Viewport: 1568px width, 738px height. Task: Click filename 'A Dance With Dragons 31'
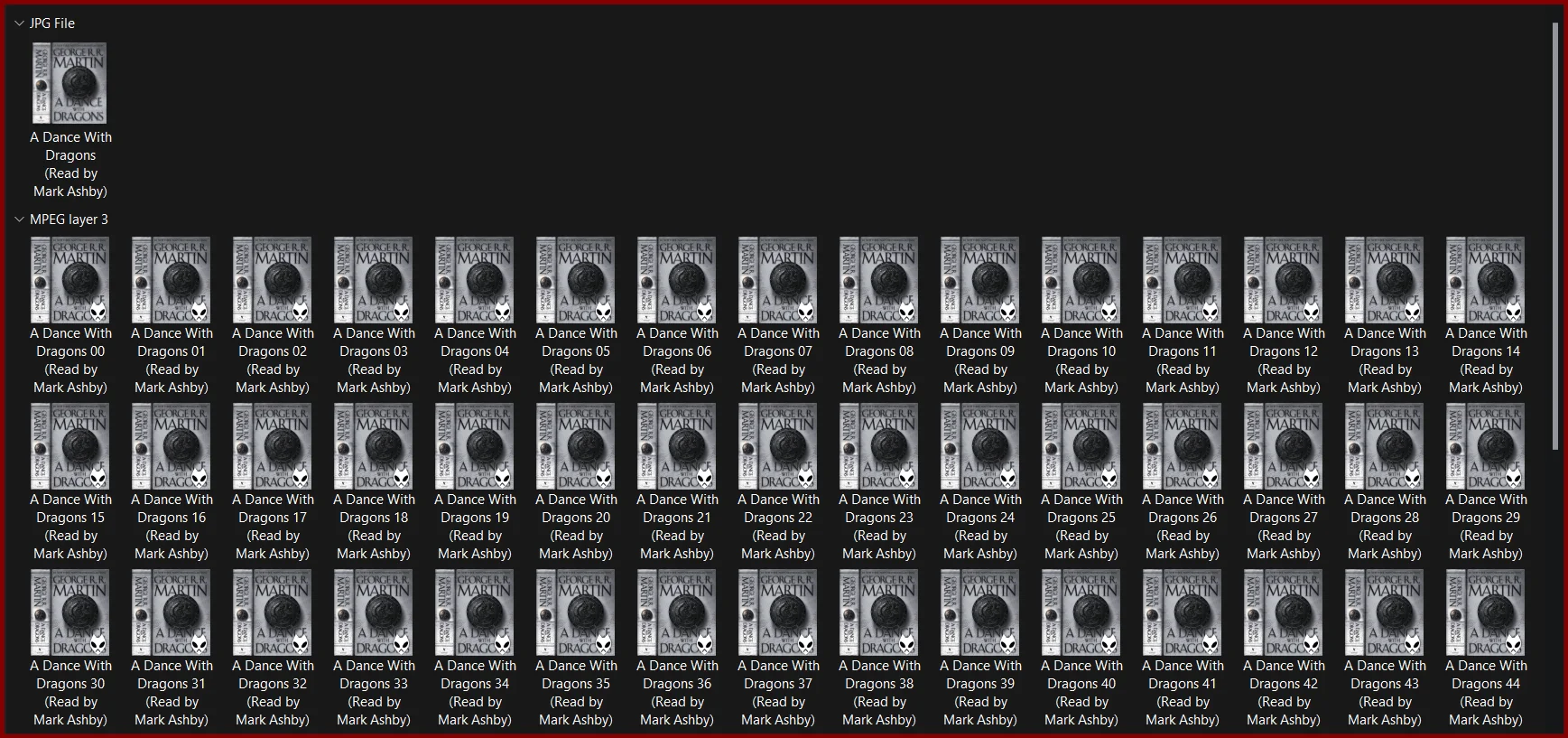[172, 693]
